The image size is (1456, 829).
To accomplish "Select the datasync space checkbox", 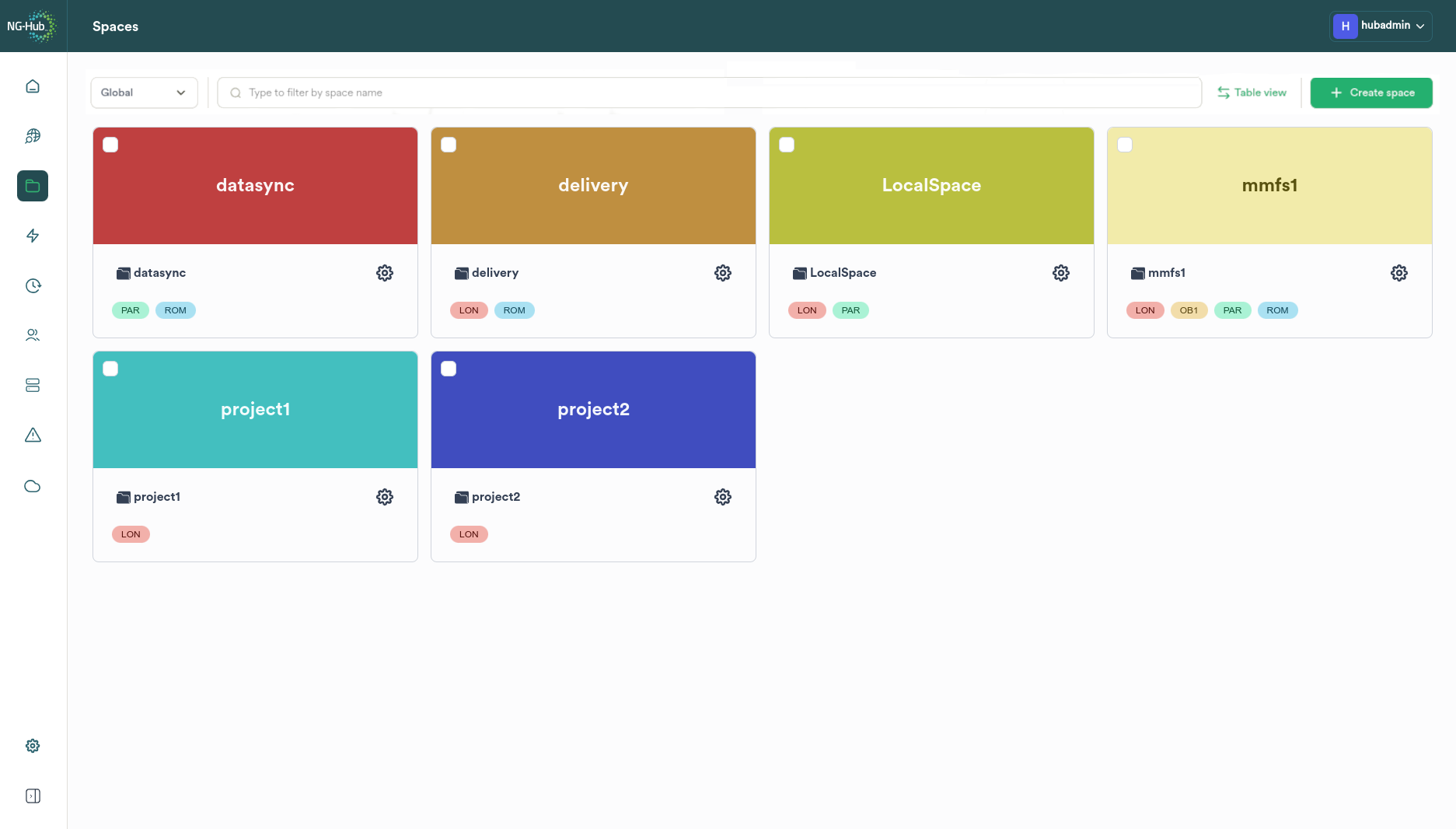I will point(110,145).
